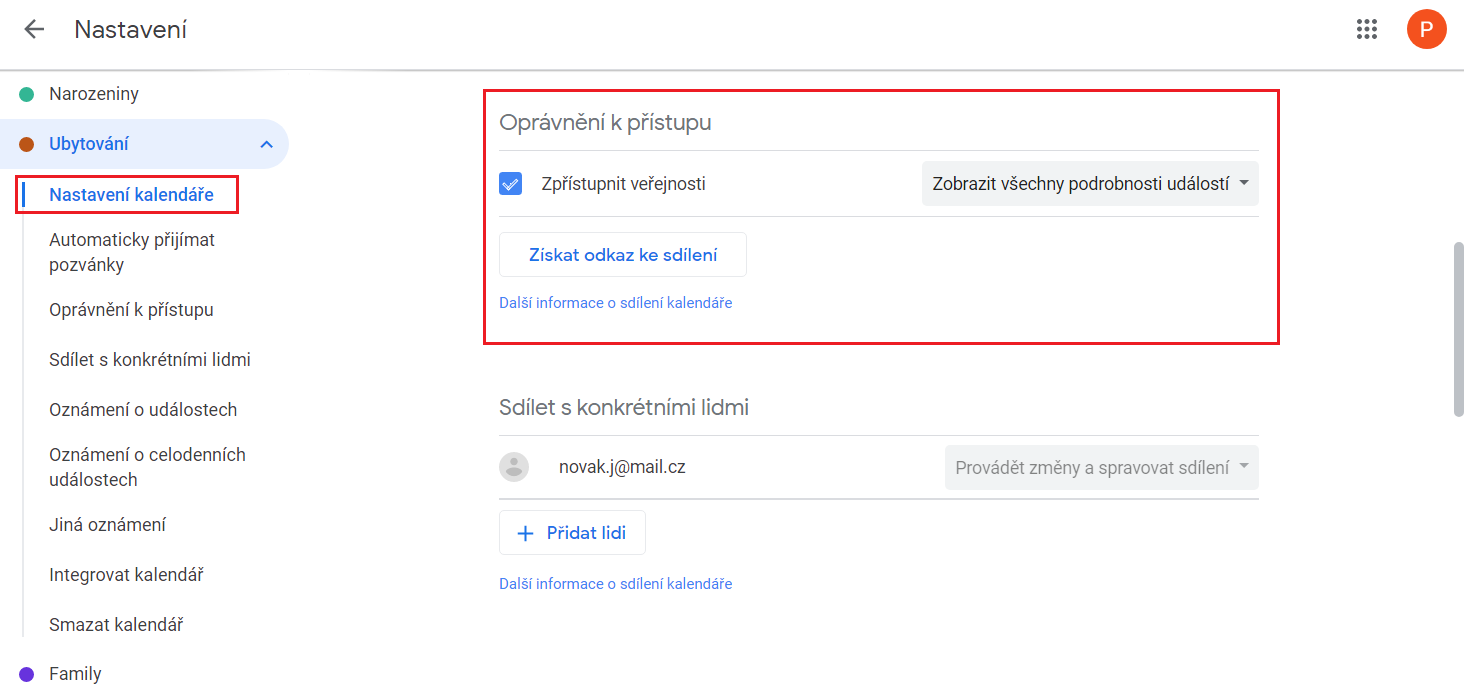Image resolution: width=1464 pixels, height=691 pixels.
Task: Click the back arrow next to Nastavení
Action: coord(34,29)
